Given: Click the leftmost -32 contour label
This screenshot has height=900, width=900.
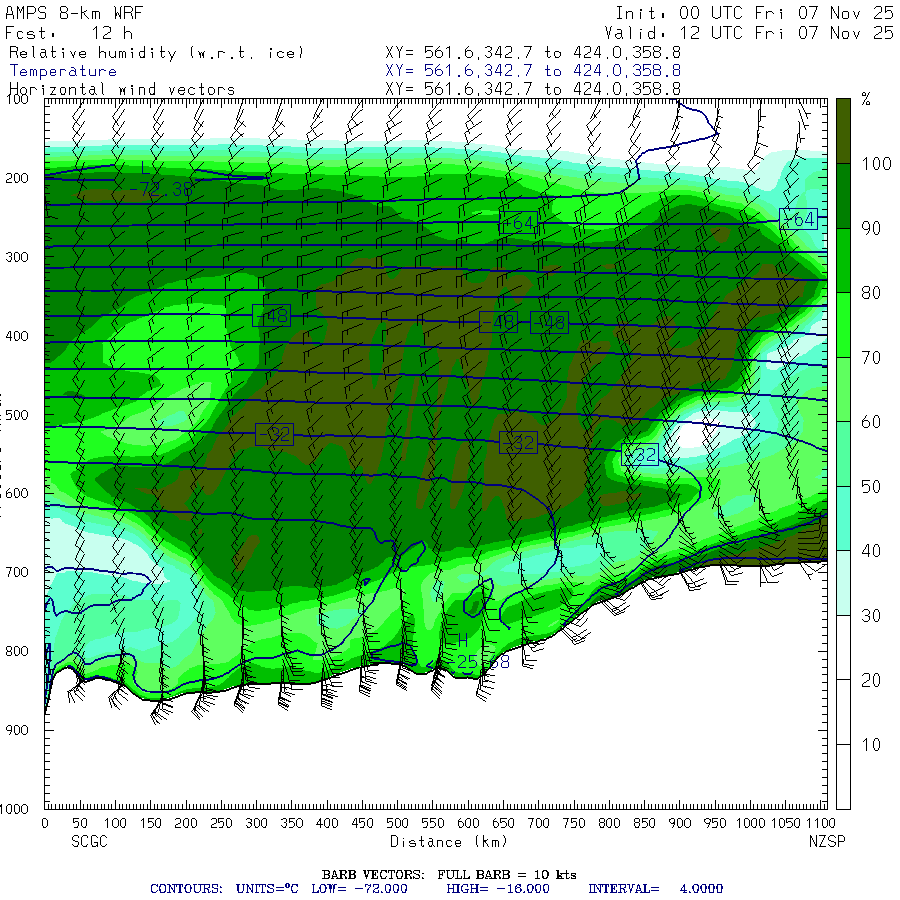Looking at the screenshot, I should pyautogui.click(x=274, y=435).
